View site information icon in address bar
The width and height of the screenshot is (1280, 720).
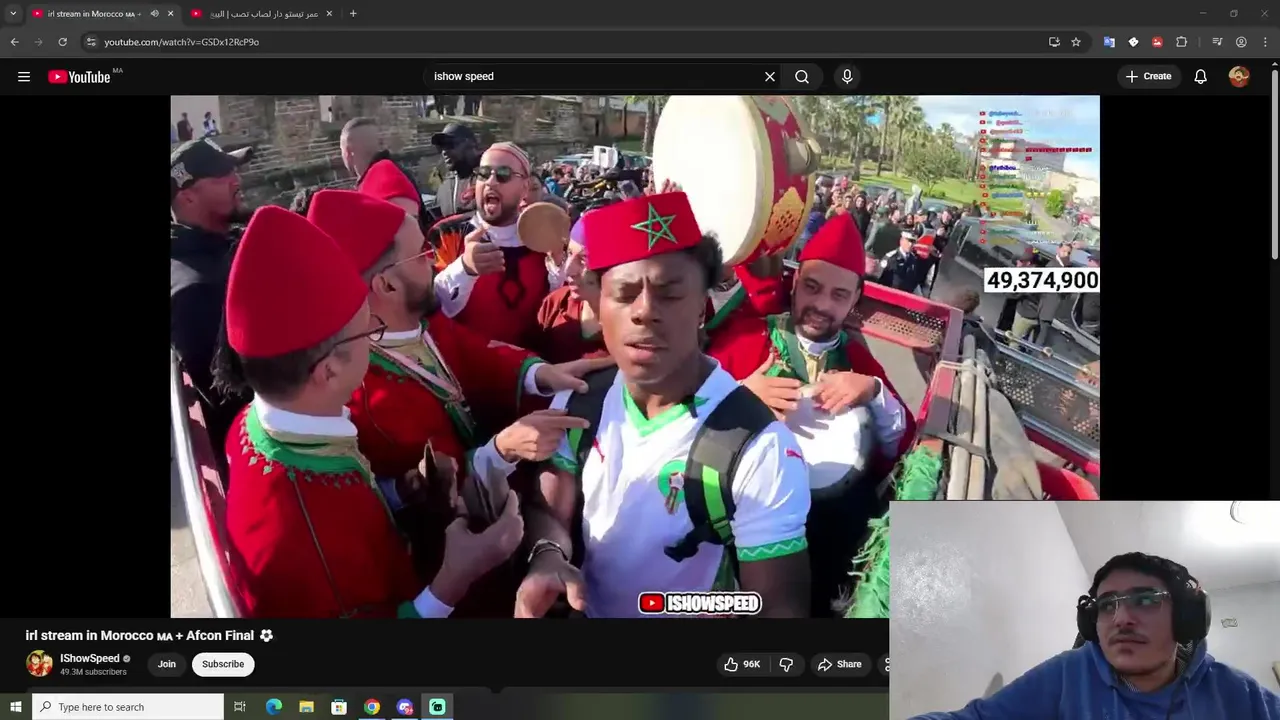click(x=91, y=42)
